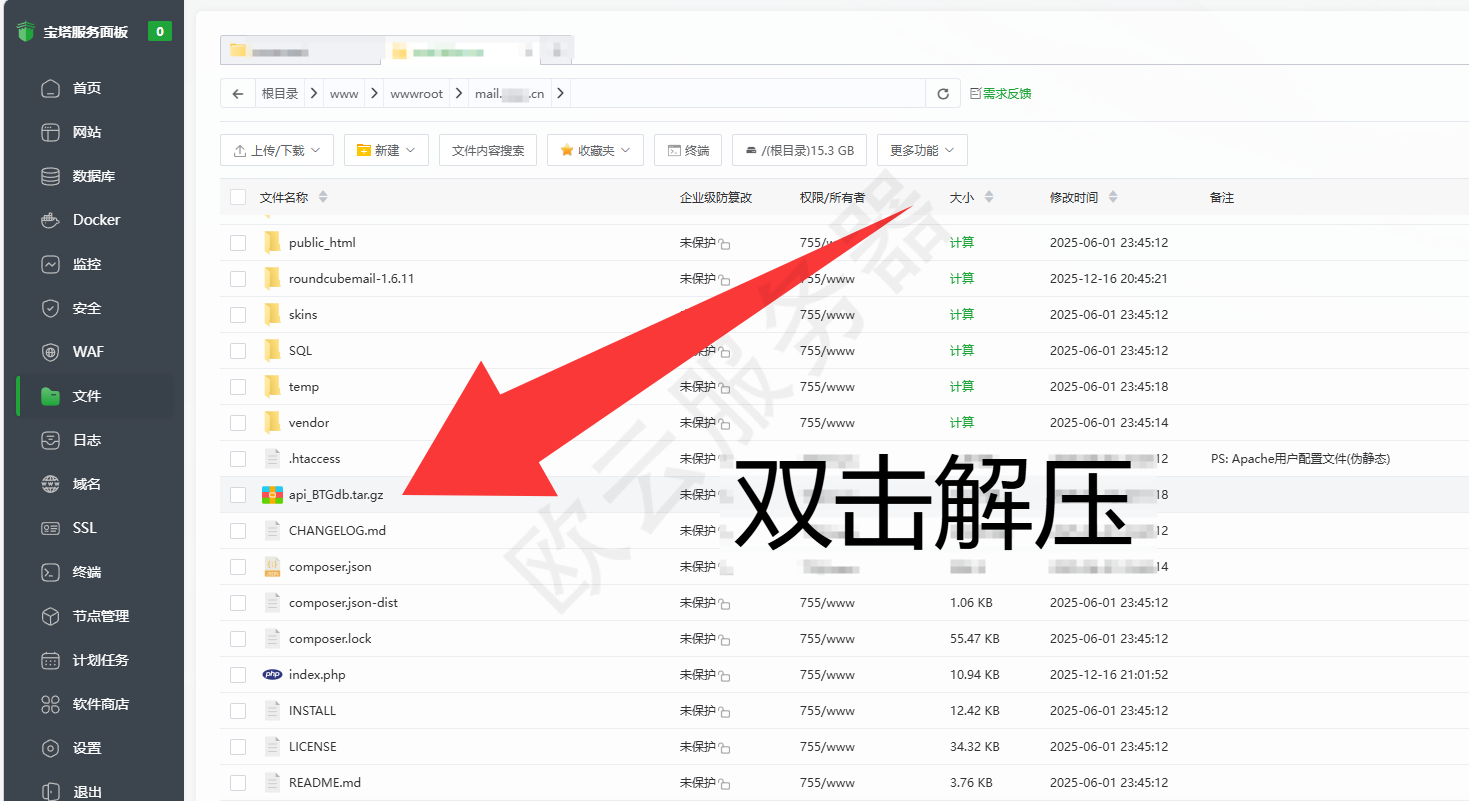
Task: Click the 文件内容搜索 button
Action: click(x=488, y=151)
